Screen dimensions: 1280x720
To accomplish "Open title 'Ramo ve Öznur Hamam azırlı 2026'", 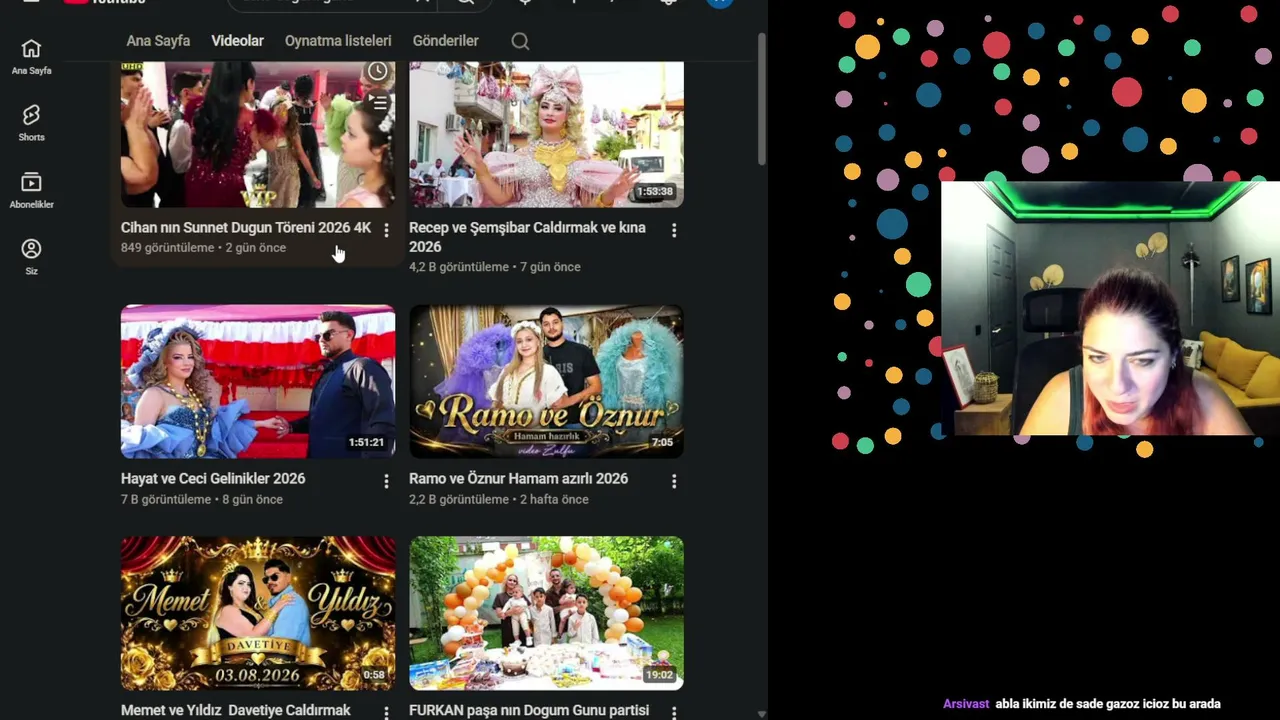I will (x=518, y=479).
